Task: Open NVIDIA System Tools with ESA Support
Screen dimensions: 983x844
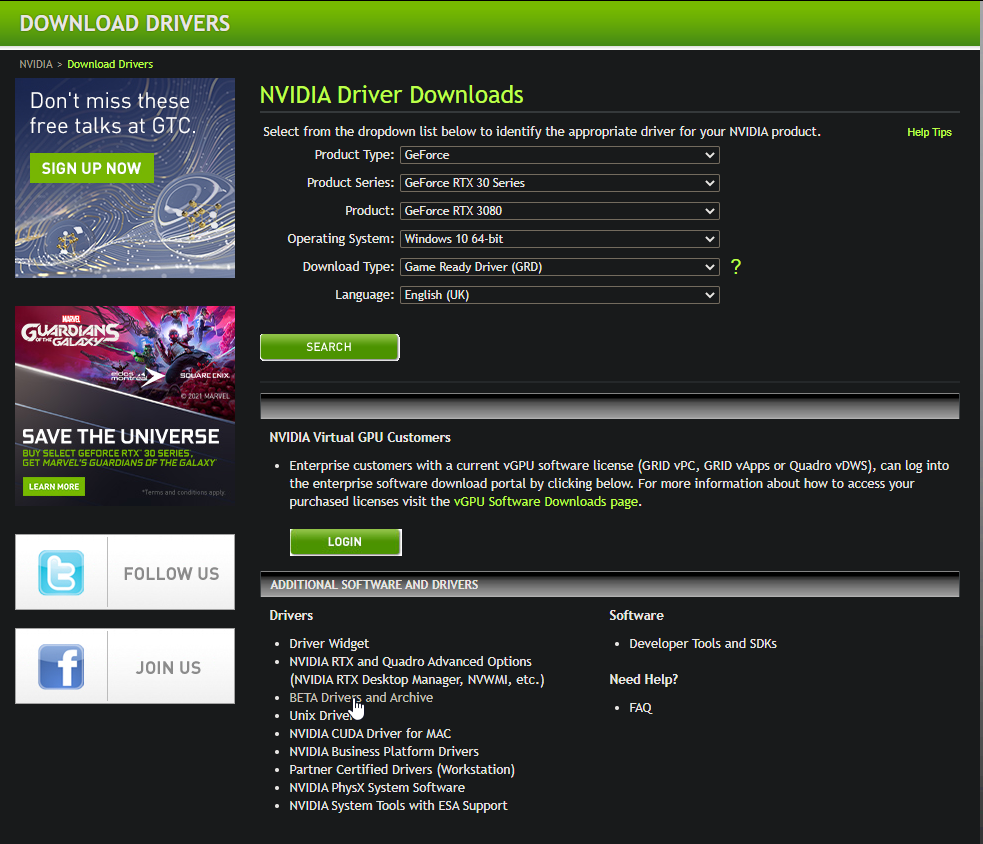Action: (x=398, y=806)
